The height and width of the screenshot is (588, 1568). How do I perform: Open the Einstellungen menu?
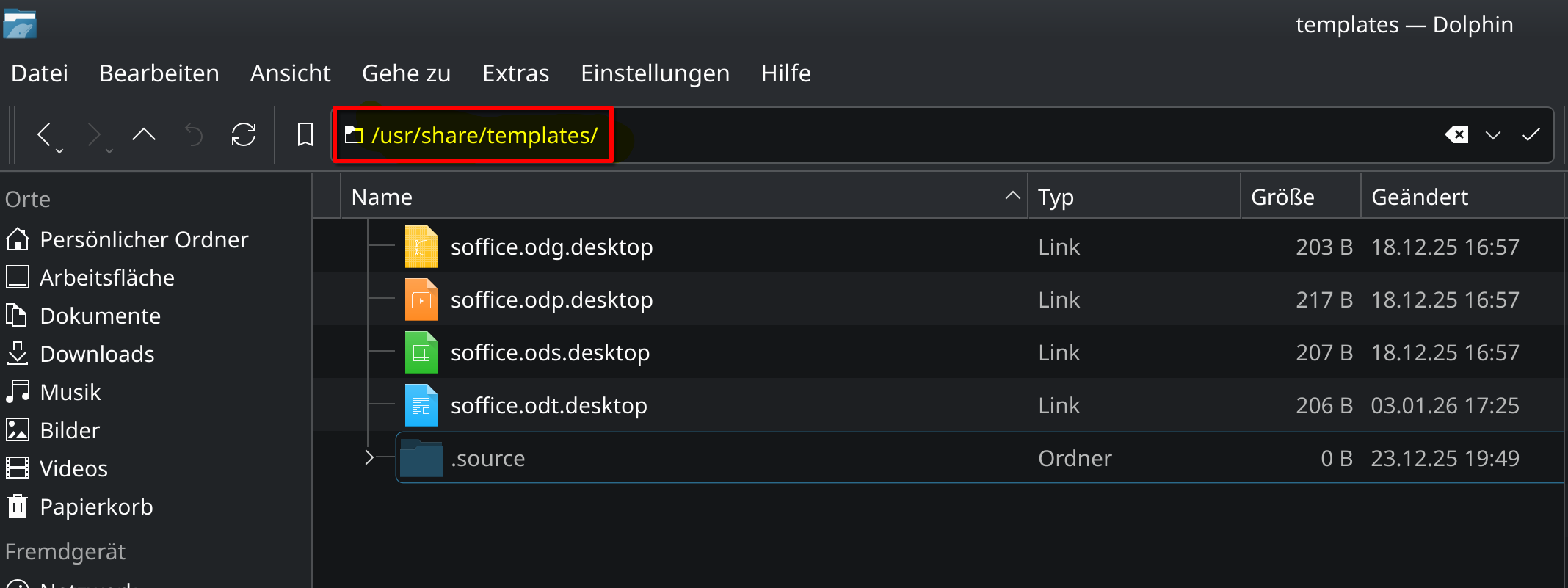655,73
